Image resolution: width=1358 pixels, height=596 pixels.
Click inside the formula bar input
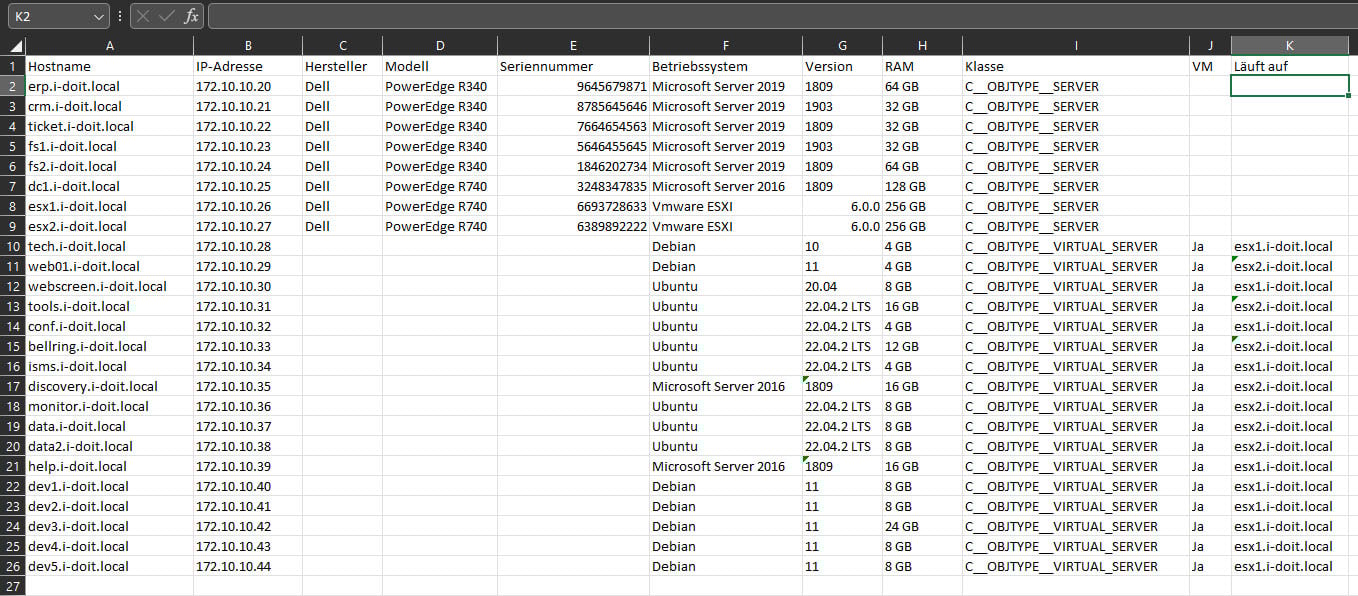coord(780,16)
